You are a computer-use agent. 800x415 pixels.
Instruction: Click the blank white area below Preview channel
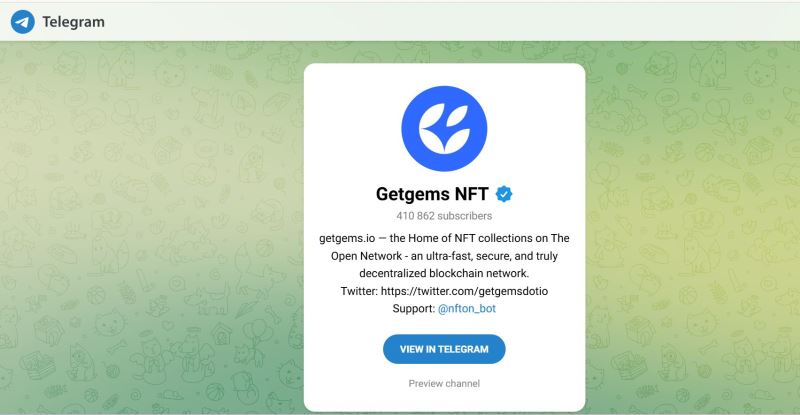pyautogui.click(x=444, y=400)
